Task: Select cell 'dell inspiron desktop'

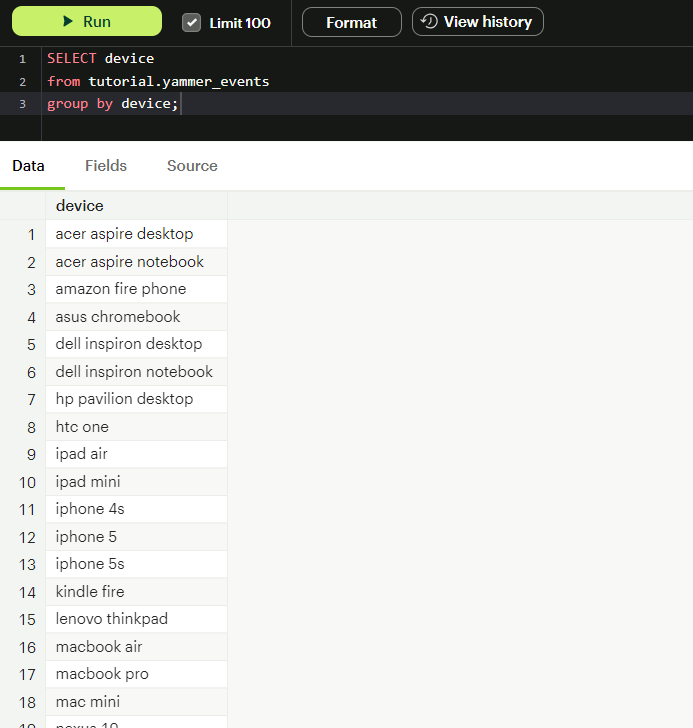Action: (136, 344)
